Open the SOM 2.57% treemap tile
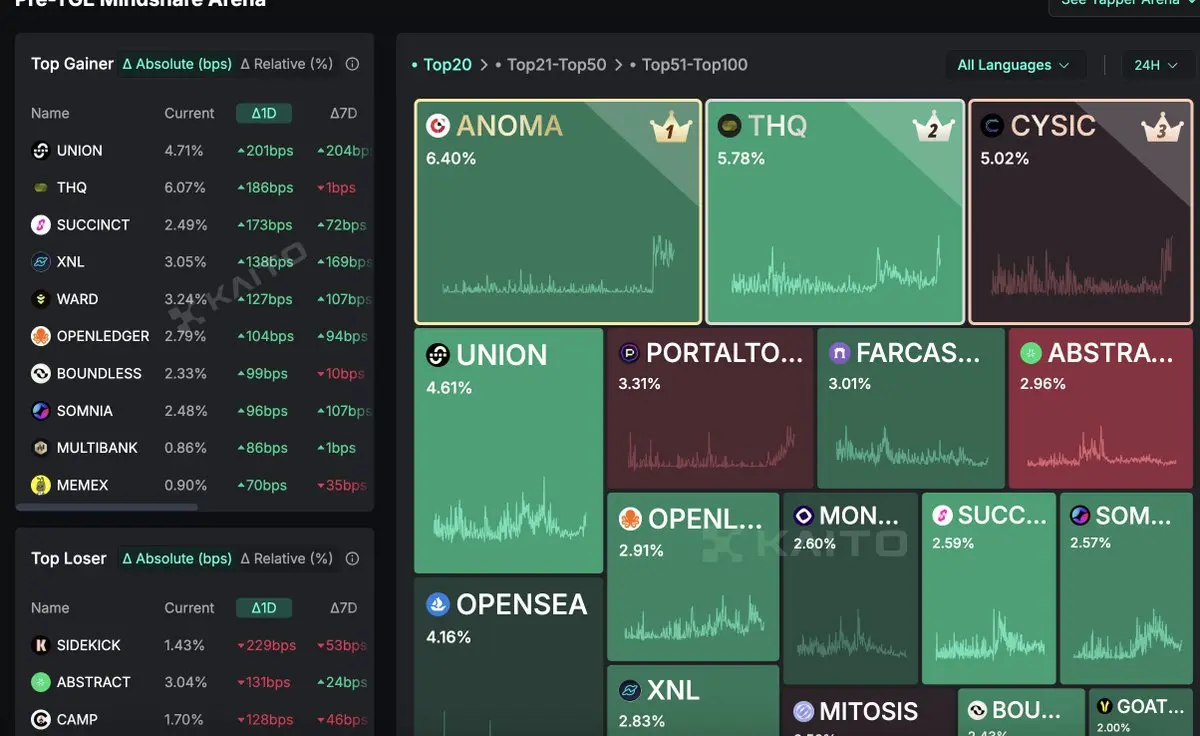 (x=1126, y=588)
